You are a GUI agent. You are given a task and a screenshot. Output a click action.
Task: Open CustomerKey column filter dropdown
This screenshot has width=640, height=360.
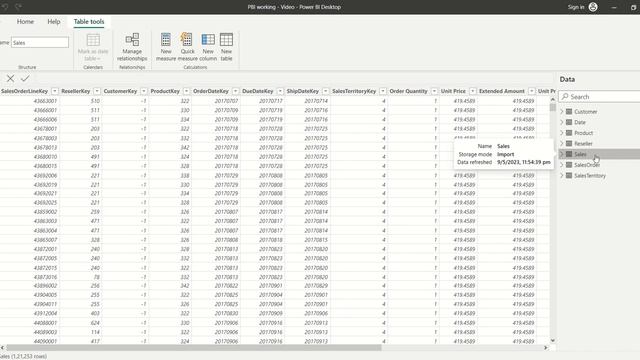click(x=144, y=91)
